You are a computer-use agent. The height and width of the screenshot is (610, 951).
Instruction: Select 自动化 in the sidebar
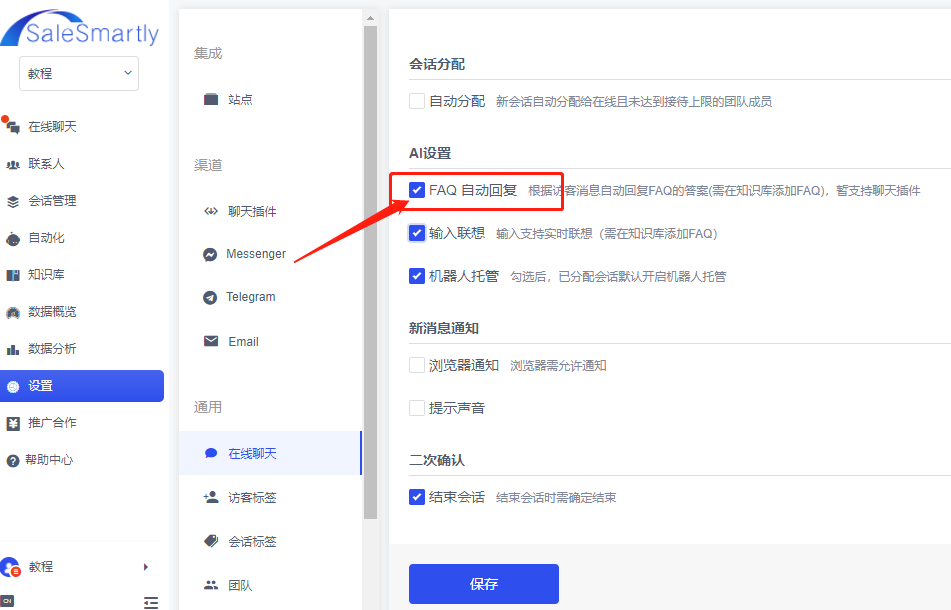pyautogui.click(x=82, y=238)
